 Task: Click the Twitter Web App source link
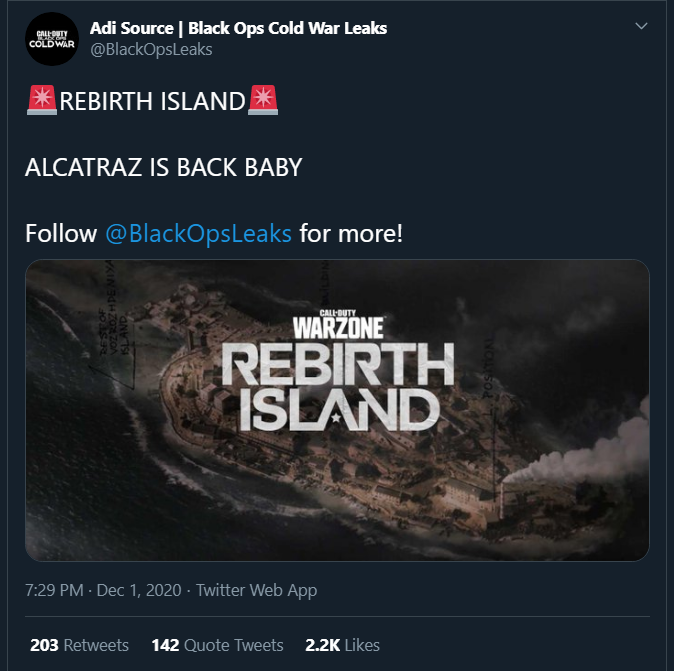click(x=257, y=591)
